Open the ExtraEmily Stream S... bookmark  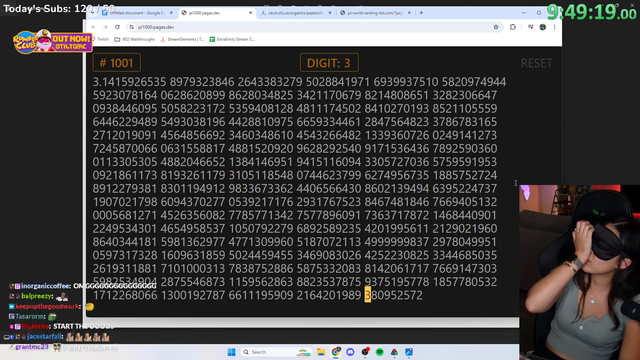tap(232, 39)
